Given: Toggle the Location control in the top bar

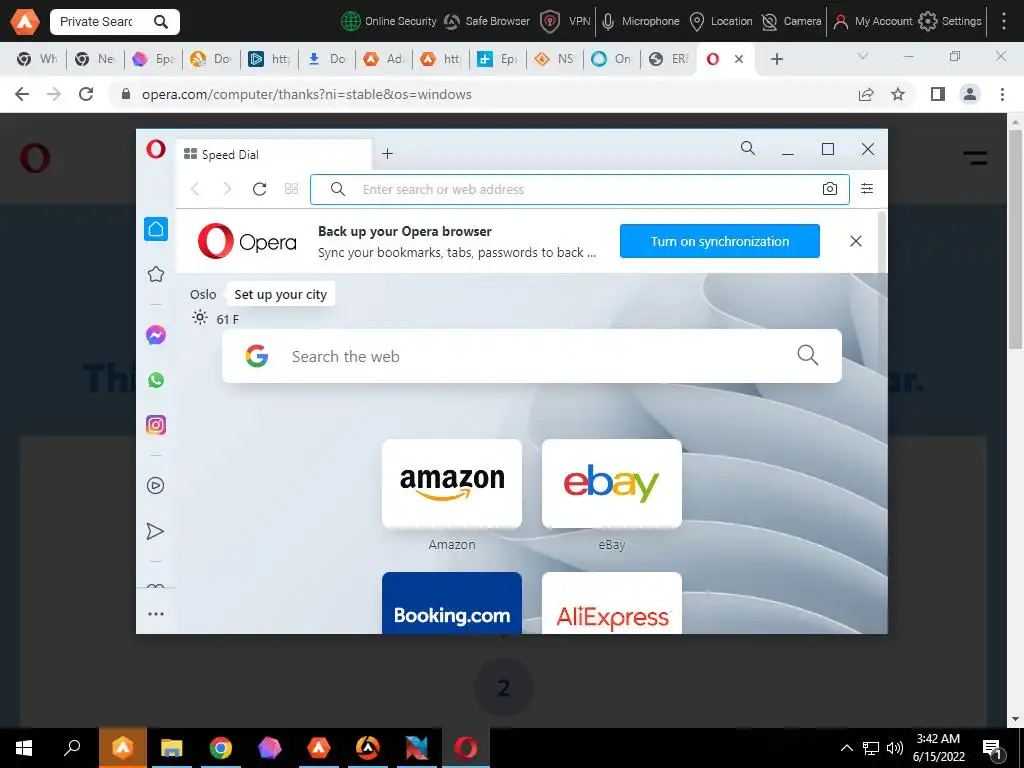Looking at the screenshot, I should click(721, 22).
